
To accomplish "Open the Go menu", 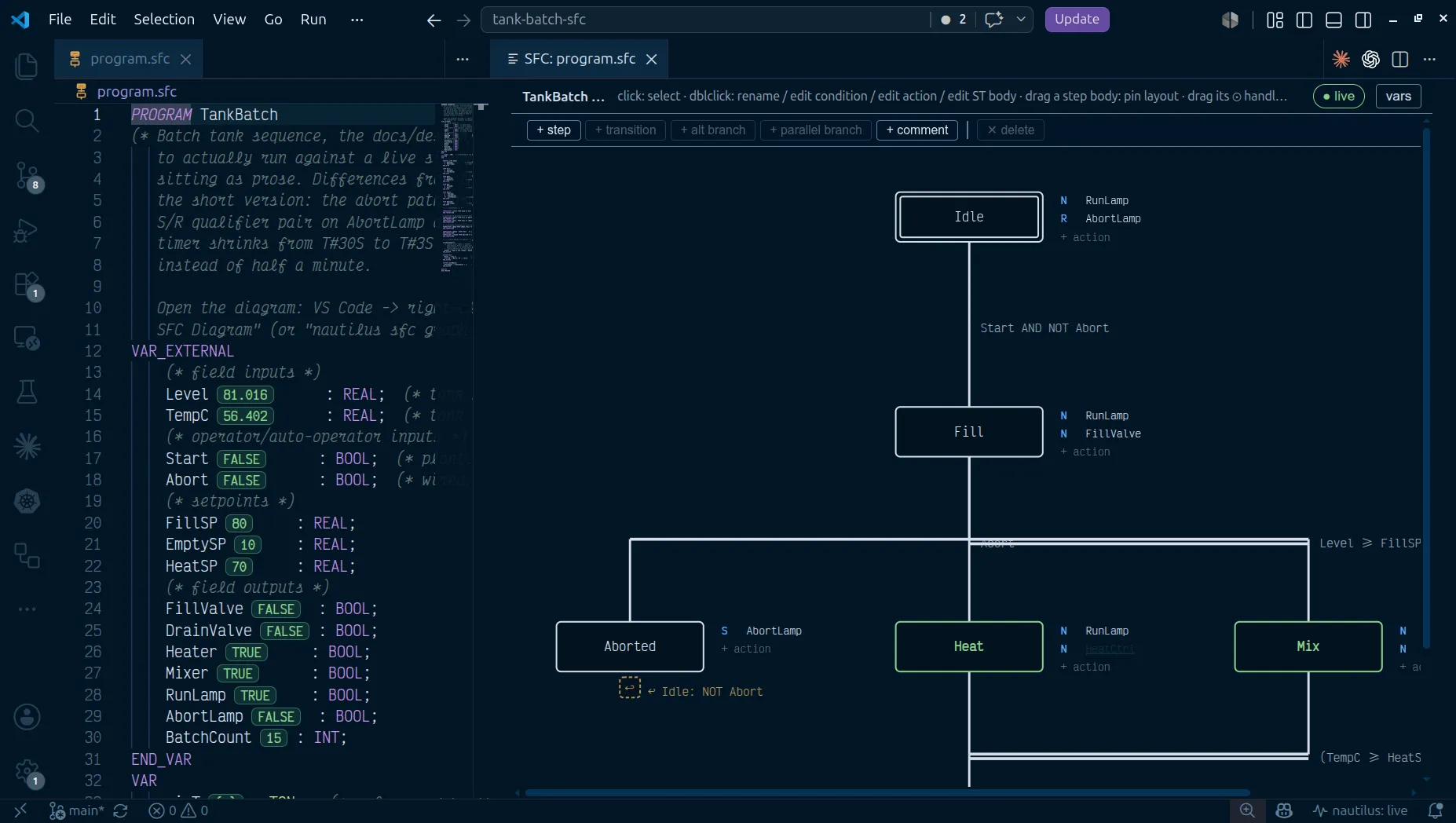I will [x=273, y=20].
